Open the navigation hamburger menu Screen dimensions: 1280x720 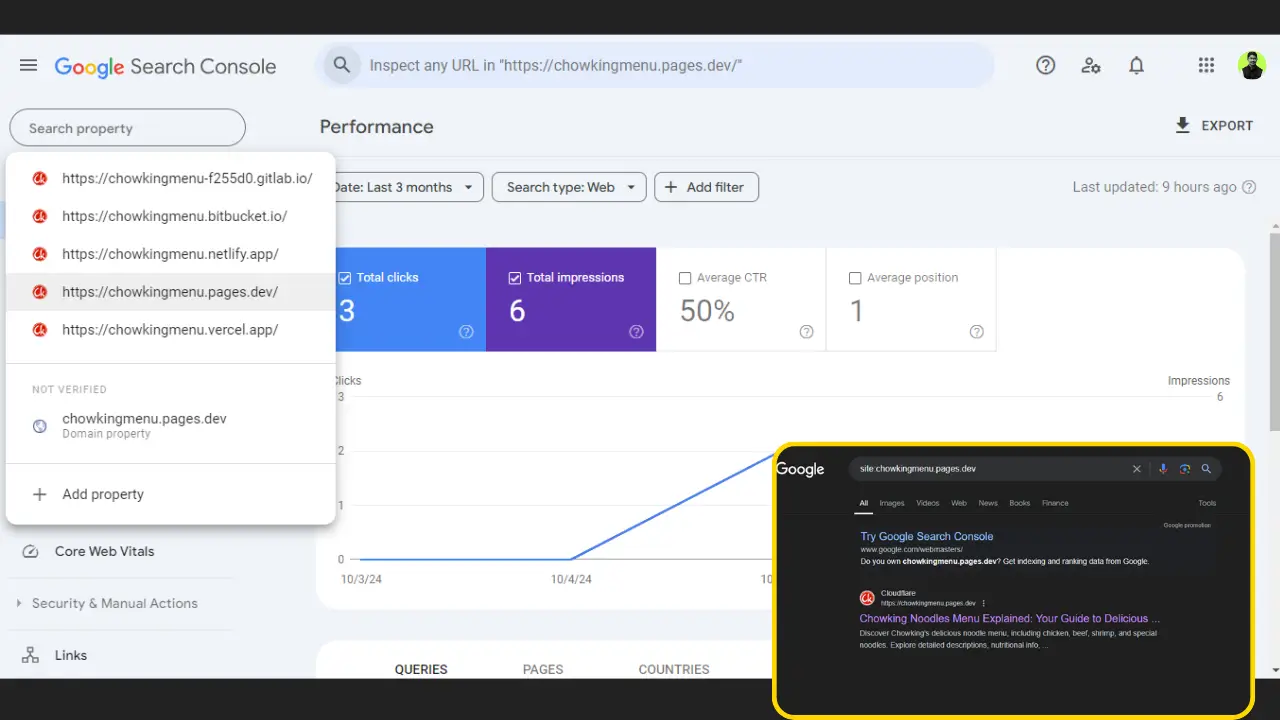tap(28, 65)
